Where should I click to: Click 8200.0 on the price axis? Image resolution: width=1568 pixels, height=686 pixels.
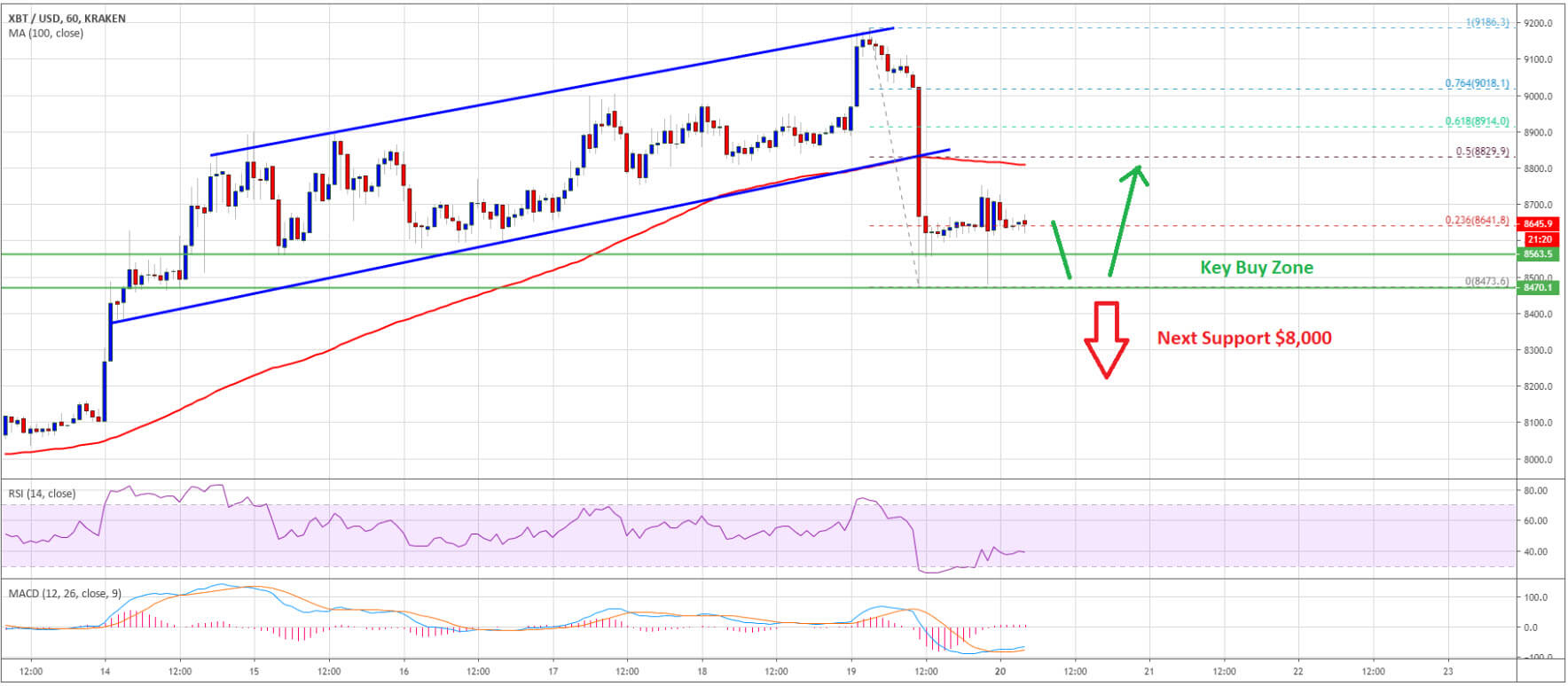point(1539,386)
